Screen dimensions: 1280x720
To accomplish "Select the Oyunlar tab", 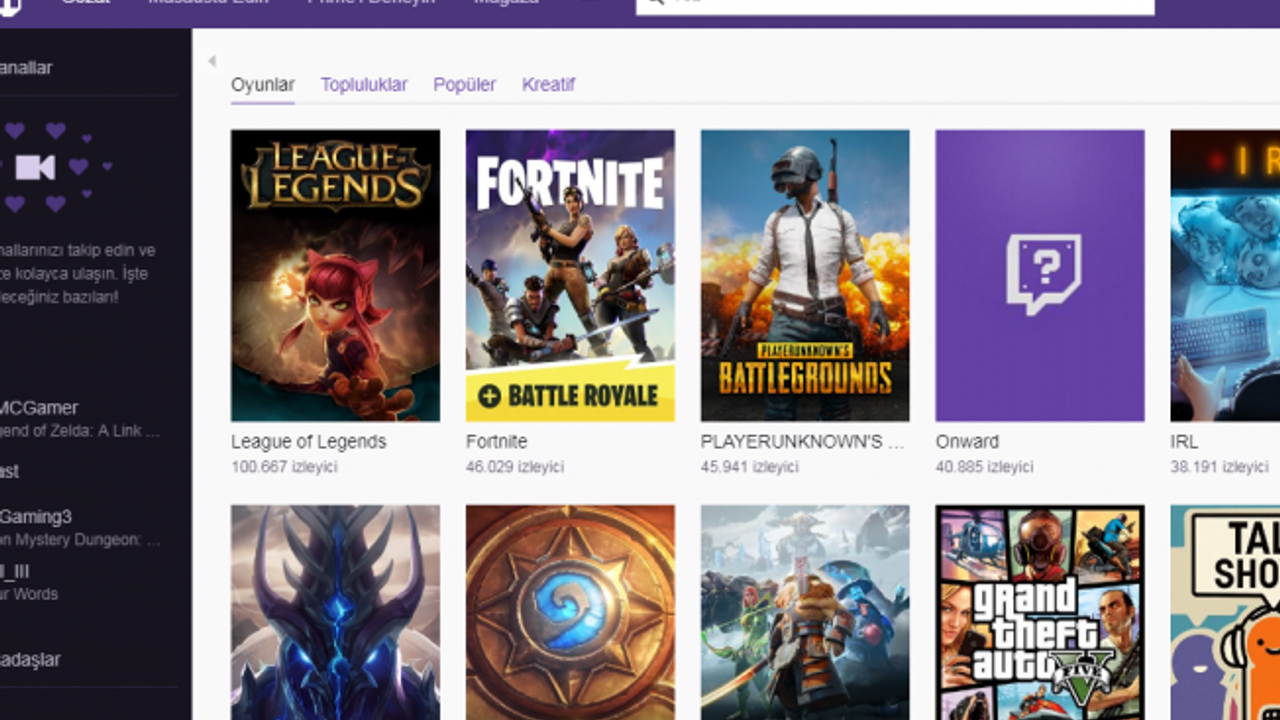I will click(262, 85).
